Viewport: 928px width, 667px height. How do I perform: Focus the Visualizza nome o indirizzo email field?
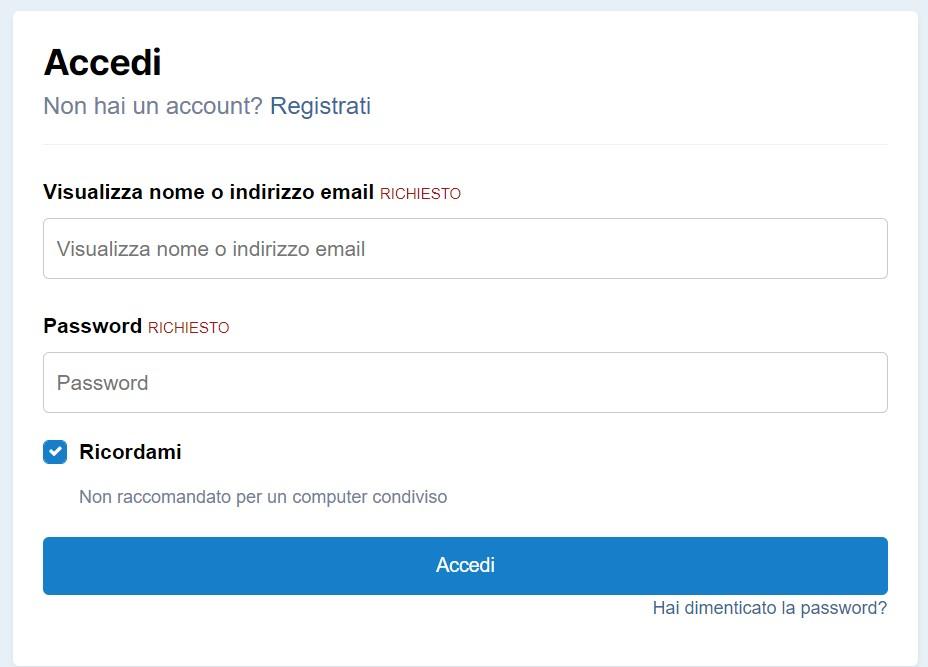465,249
